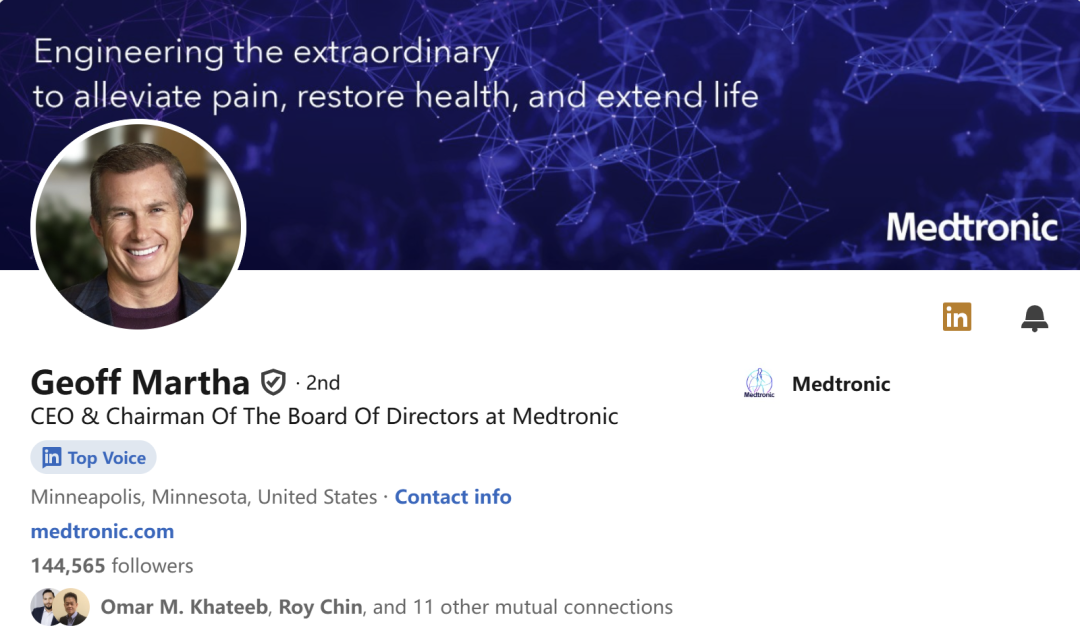Click the white Medtronic logo on banner
This screenshot has height=632, width=1080.
click(971, 227)
